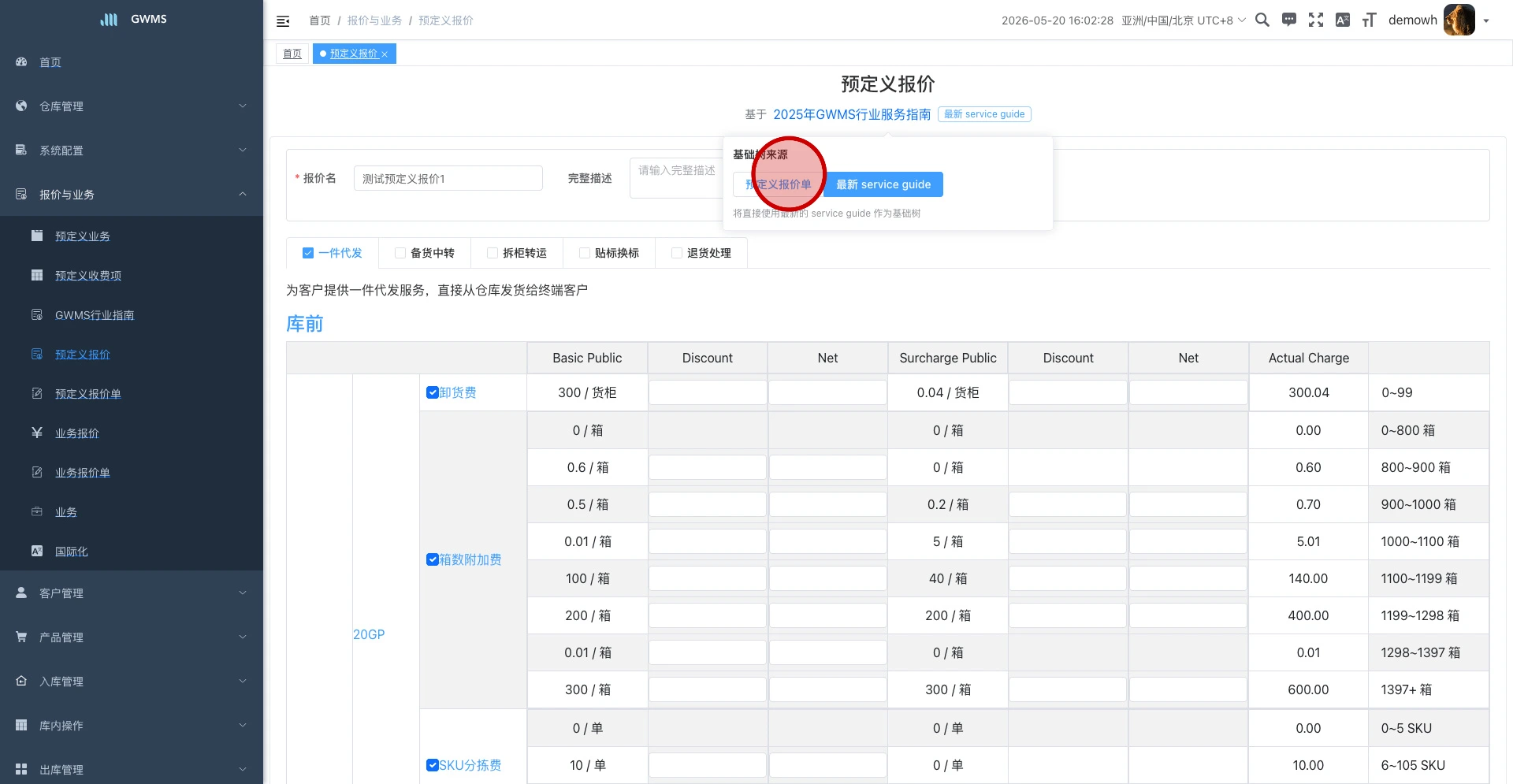Expand the 仓库管理 menu chevron
The height and width of the screenshot is (784, 1513).
[x=243, y=106]
